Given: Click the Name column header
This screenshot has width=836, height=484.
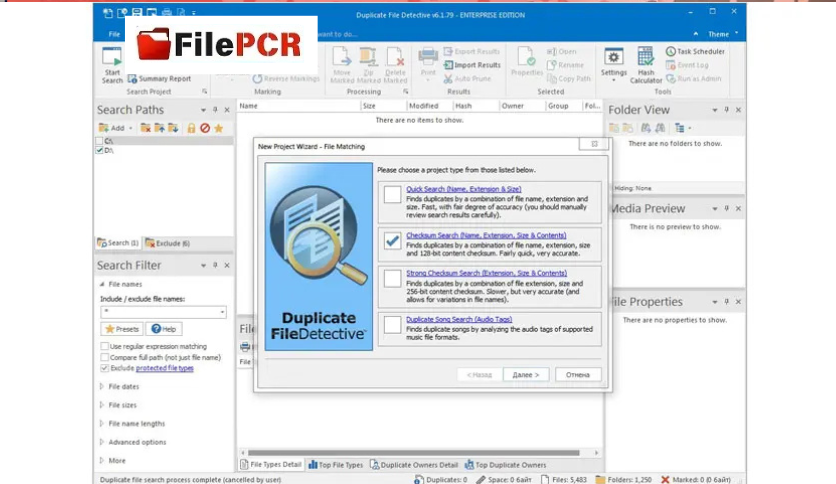Looking at the screenshot, I should click(x=248, y=106).
